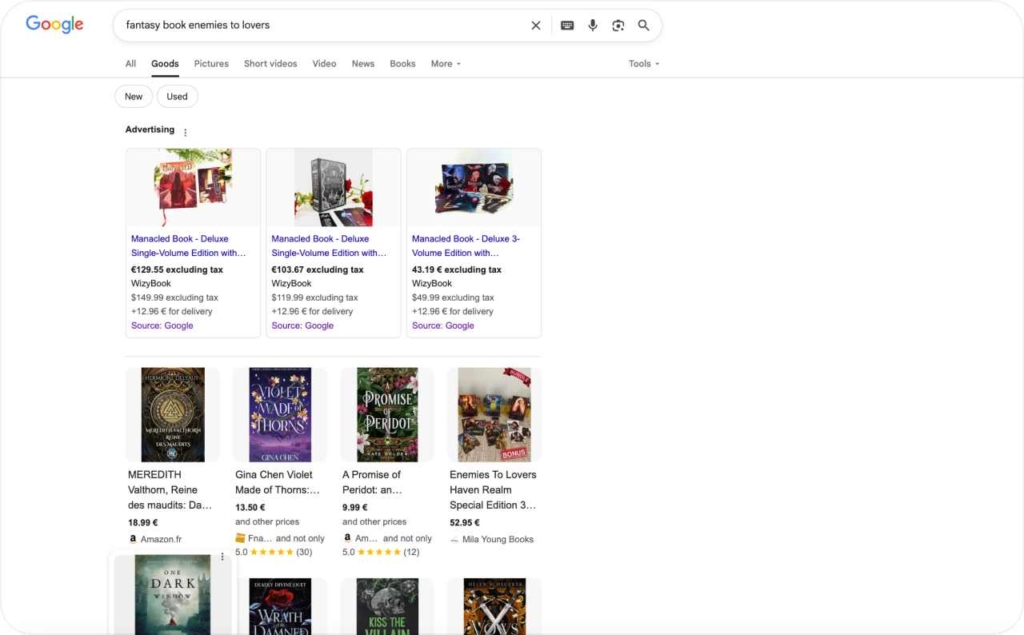Click inside the search input field

pos(320,25)
